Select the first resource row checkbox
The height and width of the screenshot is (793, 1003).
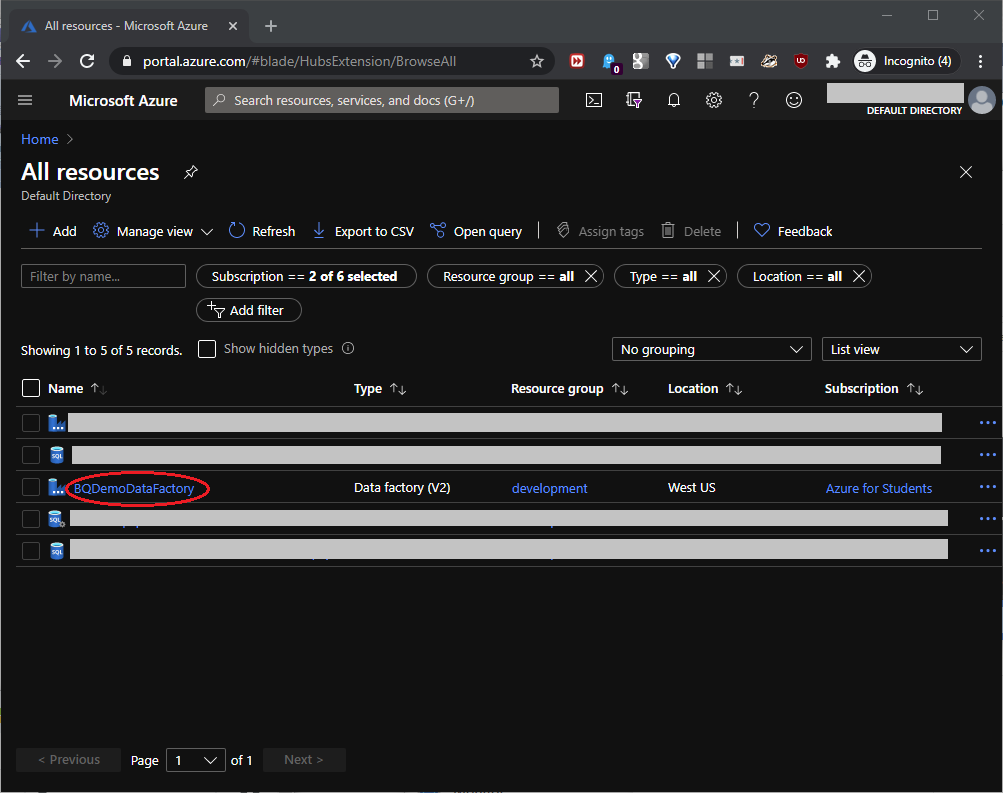(x=31, y=423)
